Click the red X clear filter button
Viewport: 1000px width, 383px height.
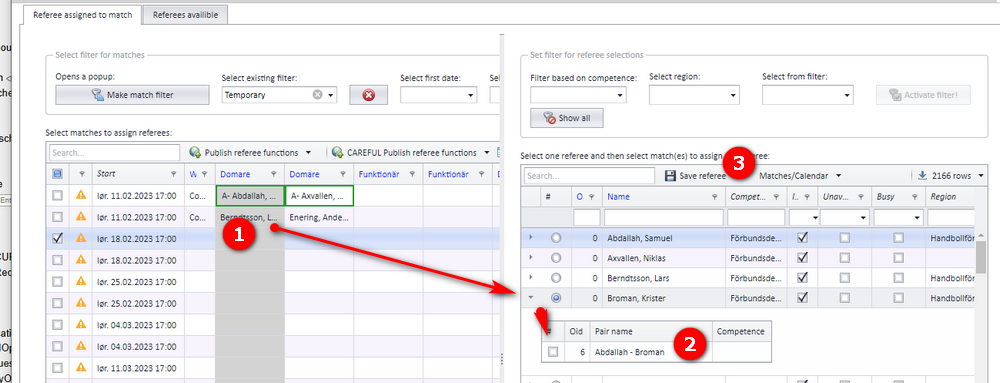(x=368, y=95)
